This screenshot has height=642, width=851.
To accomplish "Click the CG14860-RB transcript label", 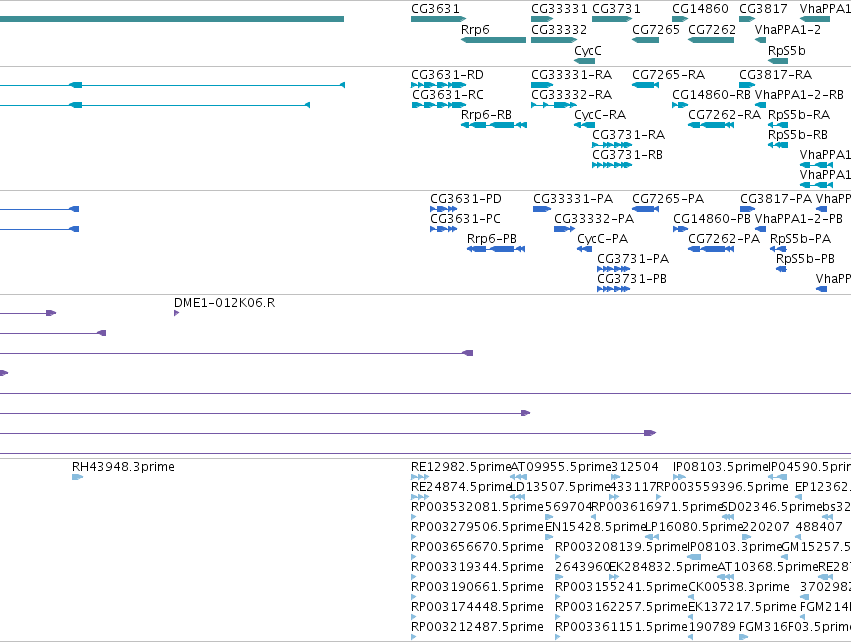I will [712, 94].
